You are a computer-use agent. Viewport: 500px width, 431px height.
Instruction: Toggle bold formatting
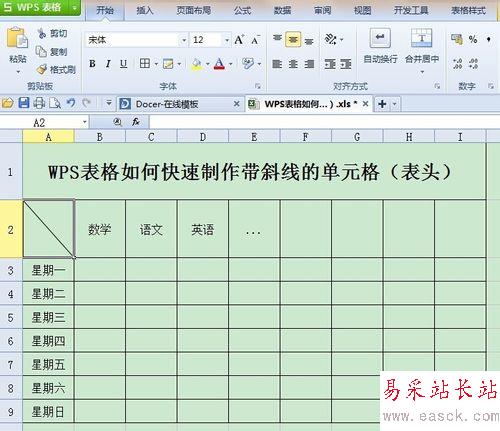[x=92, y=64]
